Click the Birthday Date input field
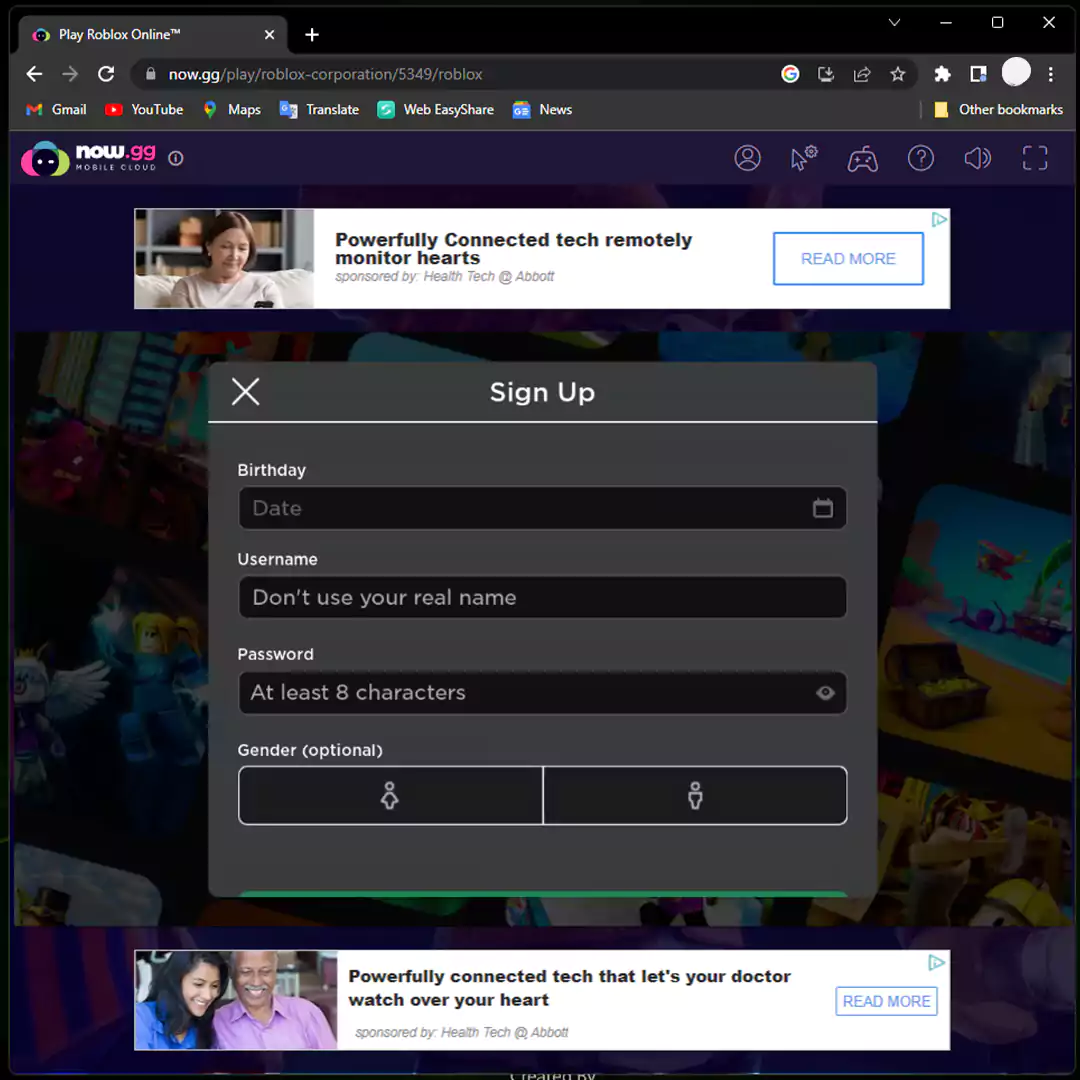 tap(542, 508)
